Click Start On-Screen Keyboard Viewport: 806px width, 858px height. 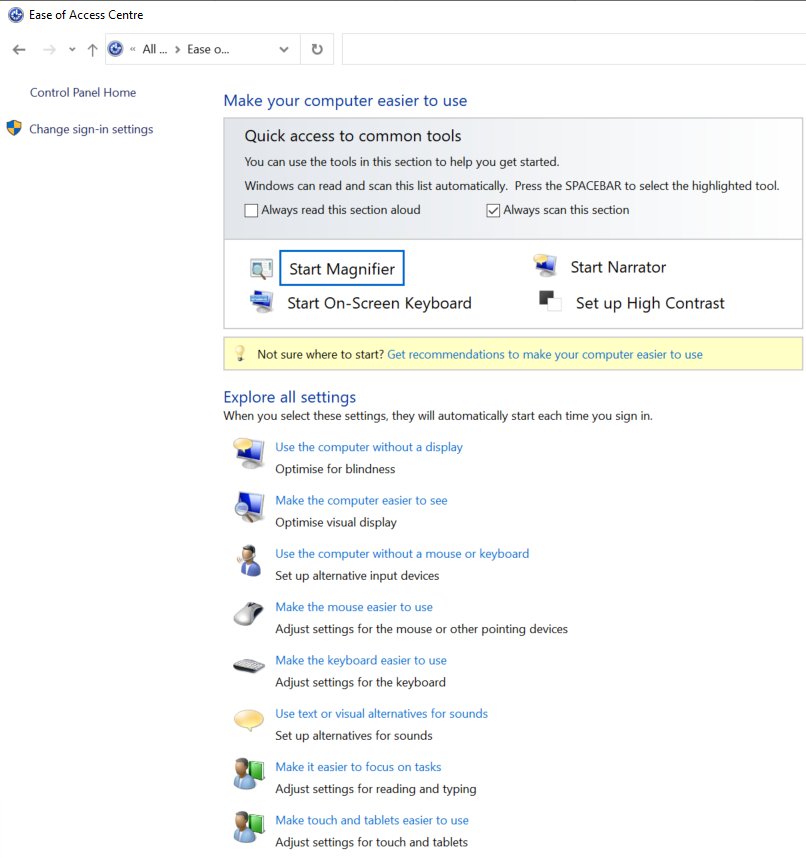click(x=379, y=303)
